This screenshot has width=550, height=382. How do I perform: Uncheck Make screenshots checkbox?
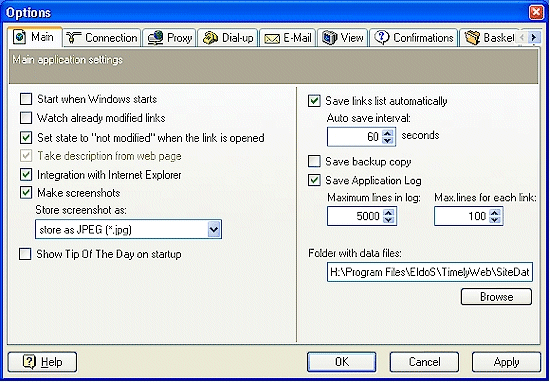point(26,193)
